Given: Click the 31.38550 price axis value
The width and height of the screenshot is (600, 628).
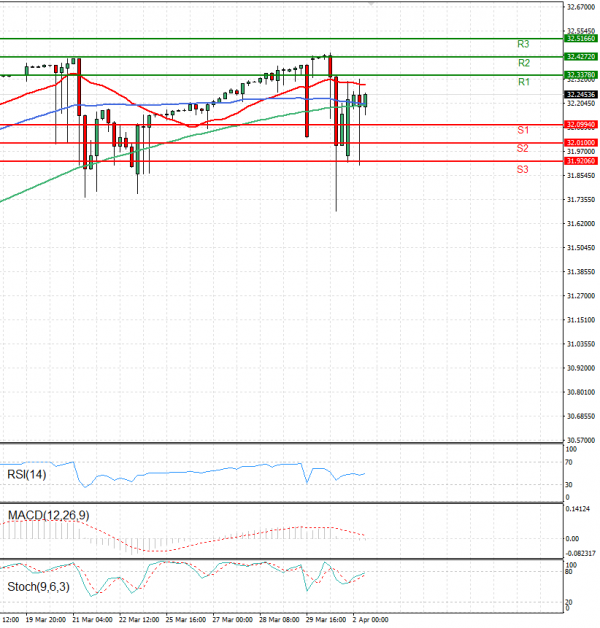Looking at the screenshot, I should (581, 272).
